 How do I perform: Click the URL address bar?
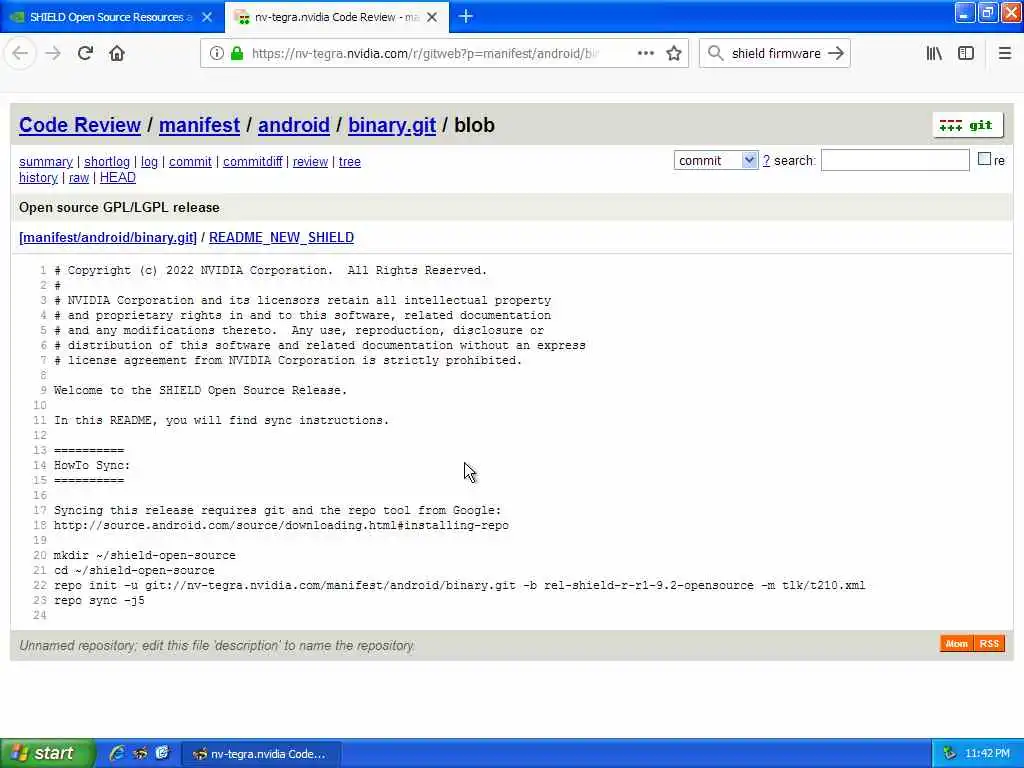(424, 54)
